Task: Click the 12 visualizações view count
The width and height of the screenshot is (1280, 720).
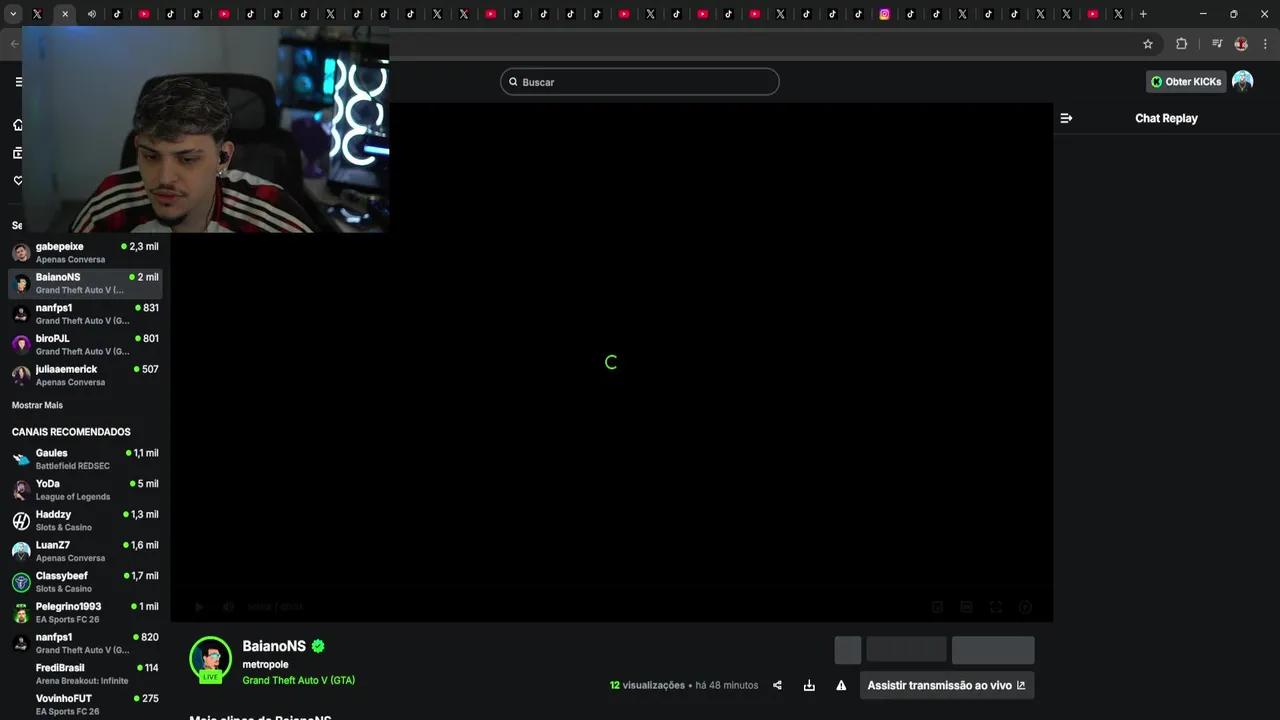Action: (x=647, y=685)
